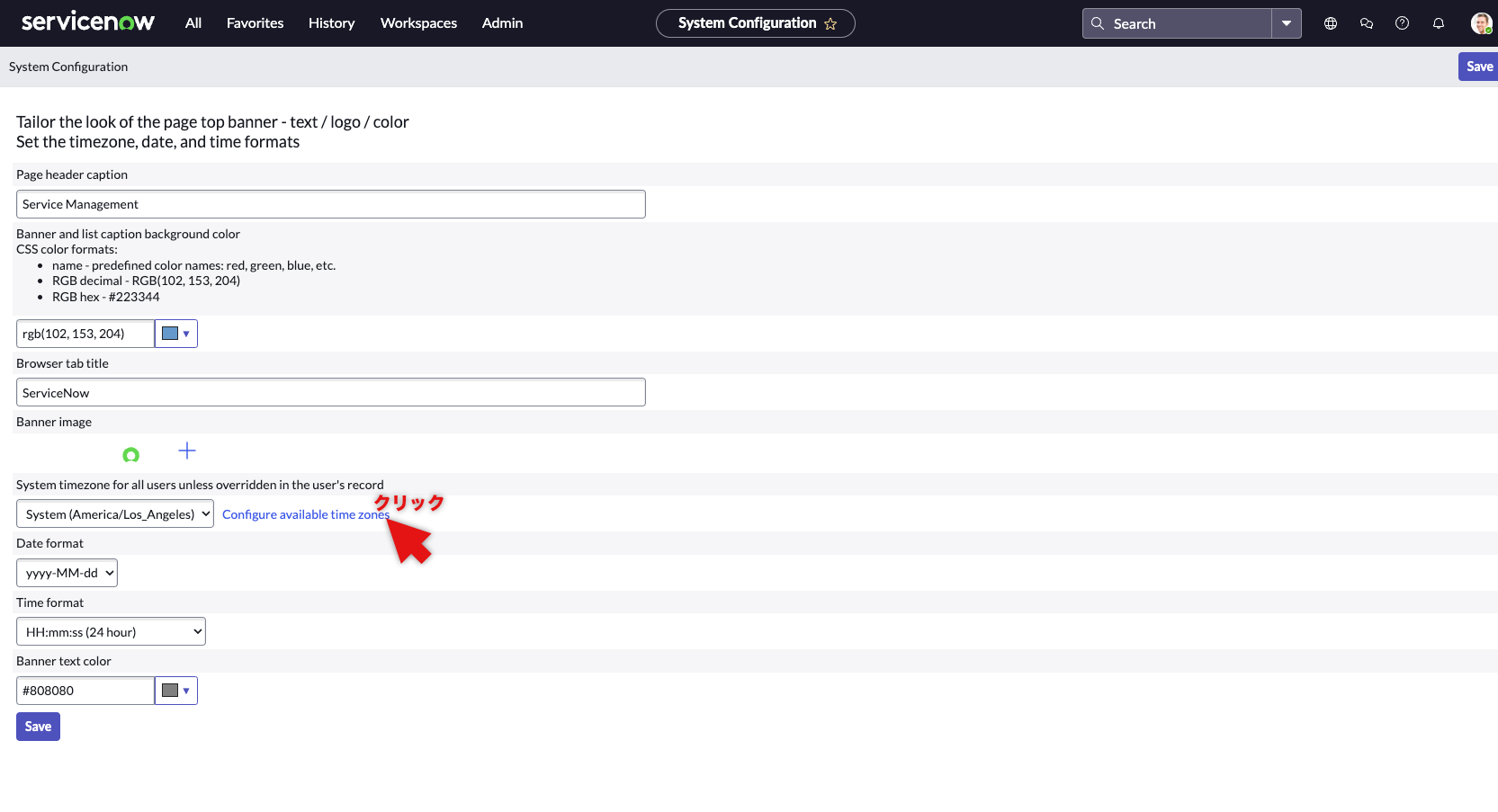
Task: Select the green ServiceNow banner image thumbnail
Action: (x=131, y=454)
